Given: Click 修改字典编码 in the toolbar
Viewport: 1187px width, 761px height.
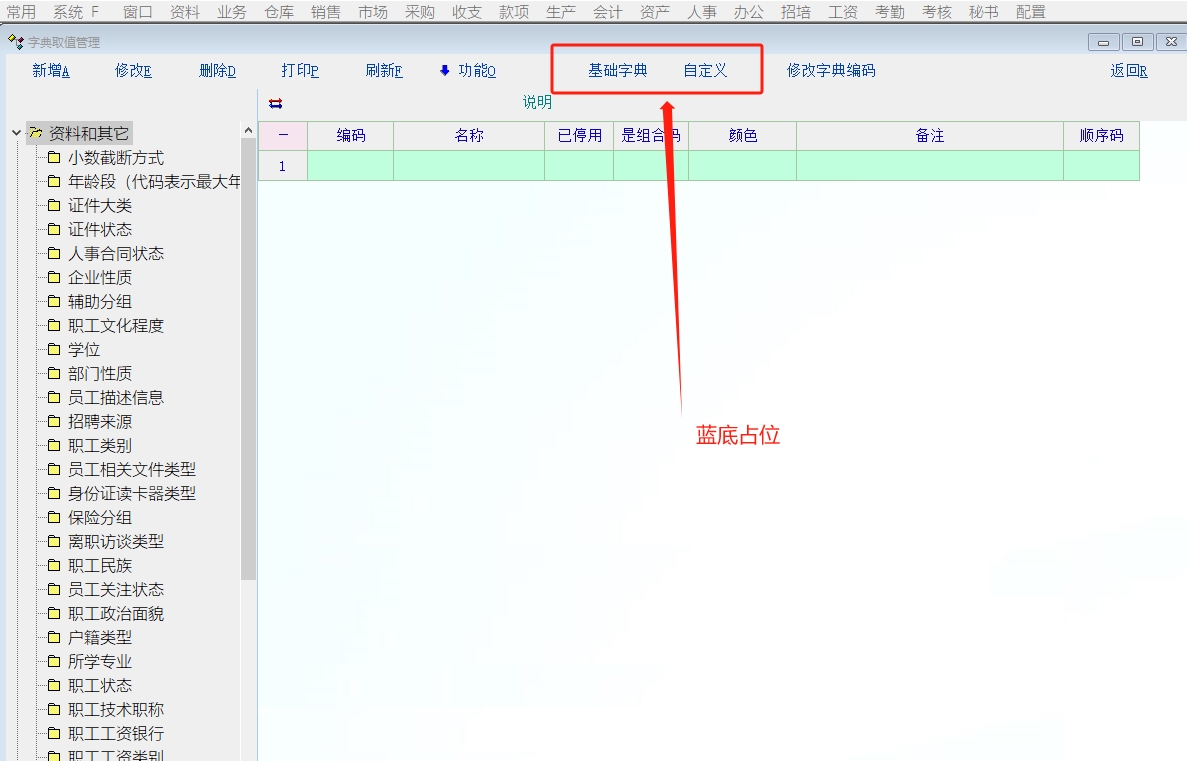Looking at the screenshot, I should pos(830,71).
